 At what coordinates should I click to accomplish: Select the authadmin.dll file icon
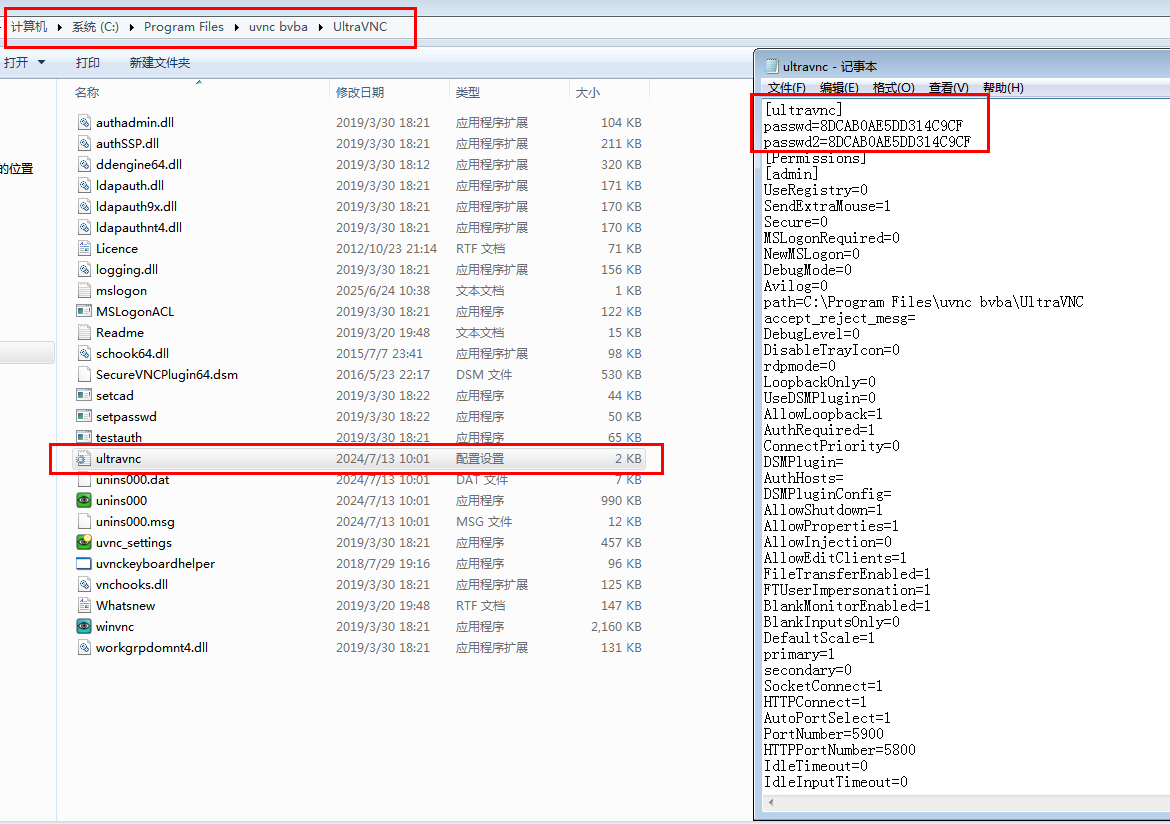pyautogui.click(x=84, y=122)
